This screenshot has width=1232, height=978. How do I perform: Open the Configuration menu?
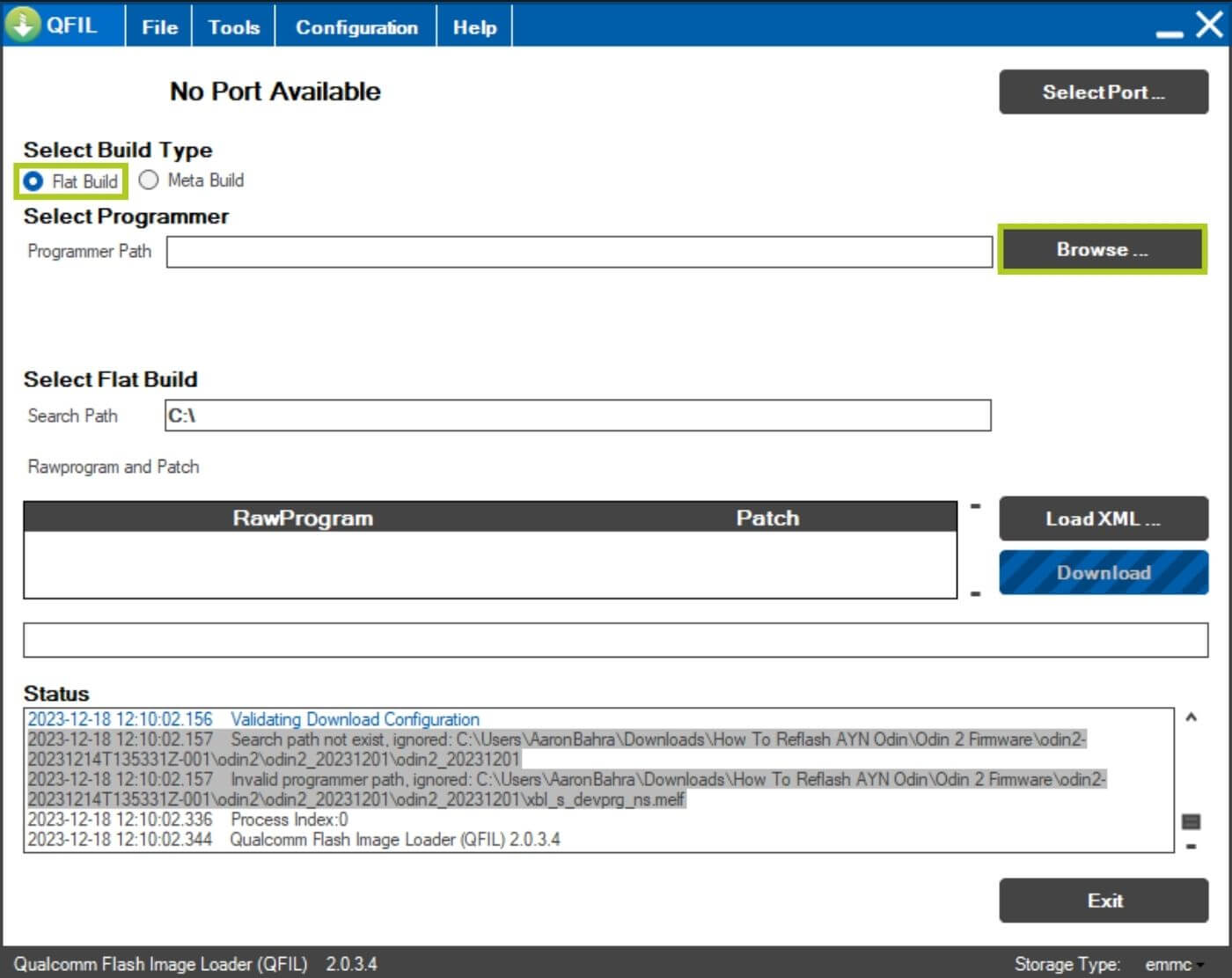click(356, 27)
